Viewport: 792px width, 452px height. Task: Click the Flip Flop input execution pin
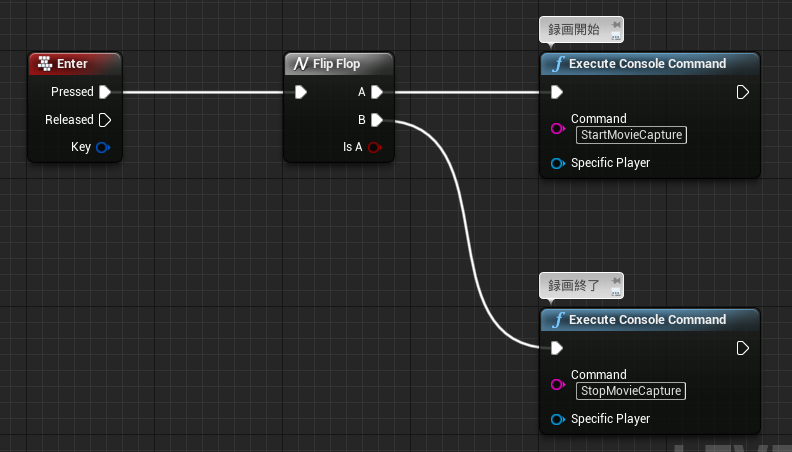point(301,92)
